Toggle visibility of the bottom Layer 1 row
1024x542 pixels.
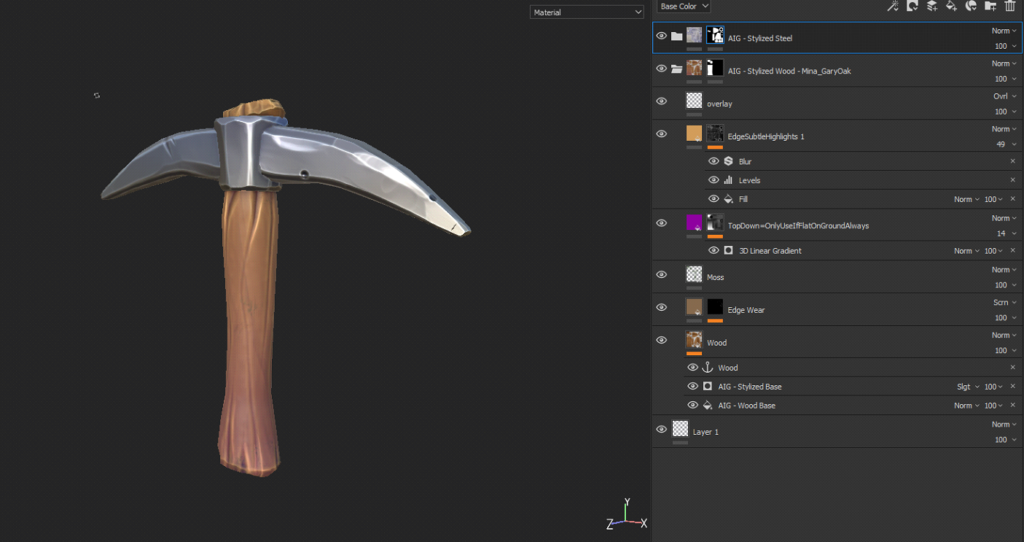pos(662,430)
